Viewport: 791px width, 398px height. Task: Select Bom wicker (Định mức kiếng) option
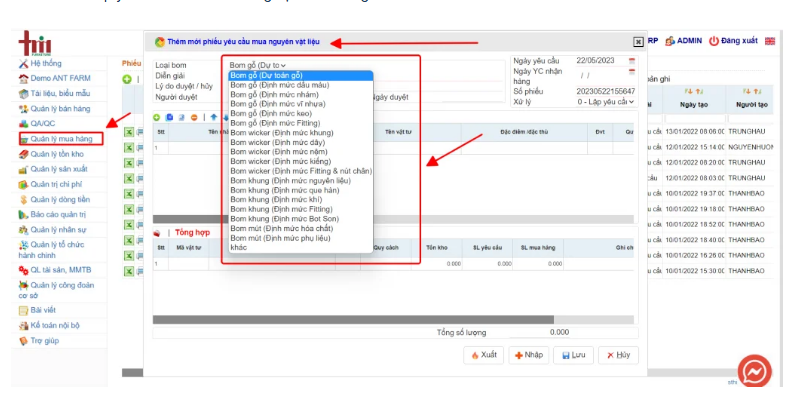[x=301, y=161]
